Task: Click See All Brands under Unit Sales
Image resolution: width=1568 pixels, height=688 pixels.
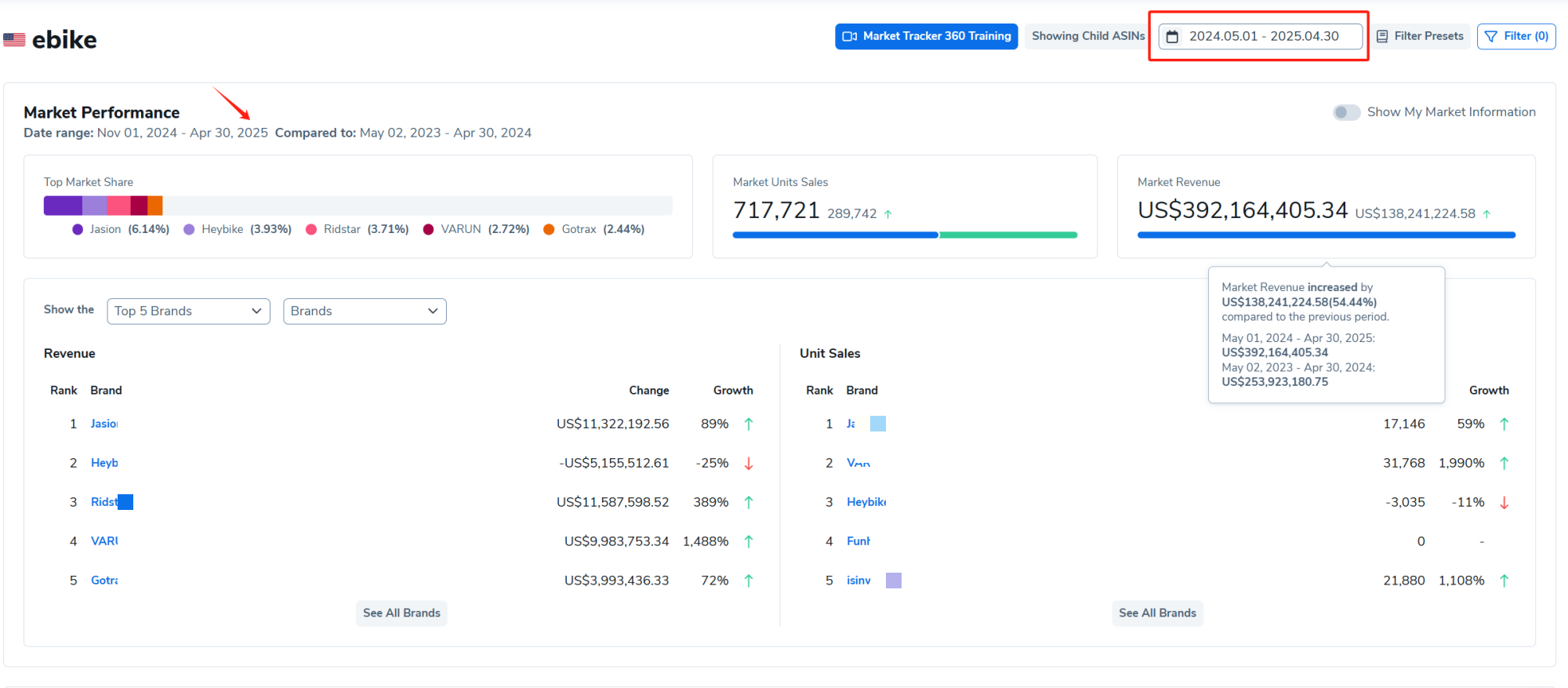Action: (1157, 613)
